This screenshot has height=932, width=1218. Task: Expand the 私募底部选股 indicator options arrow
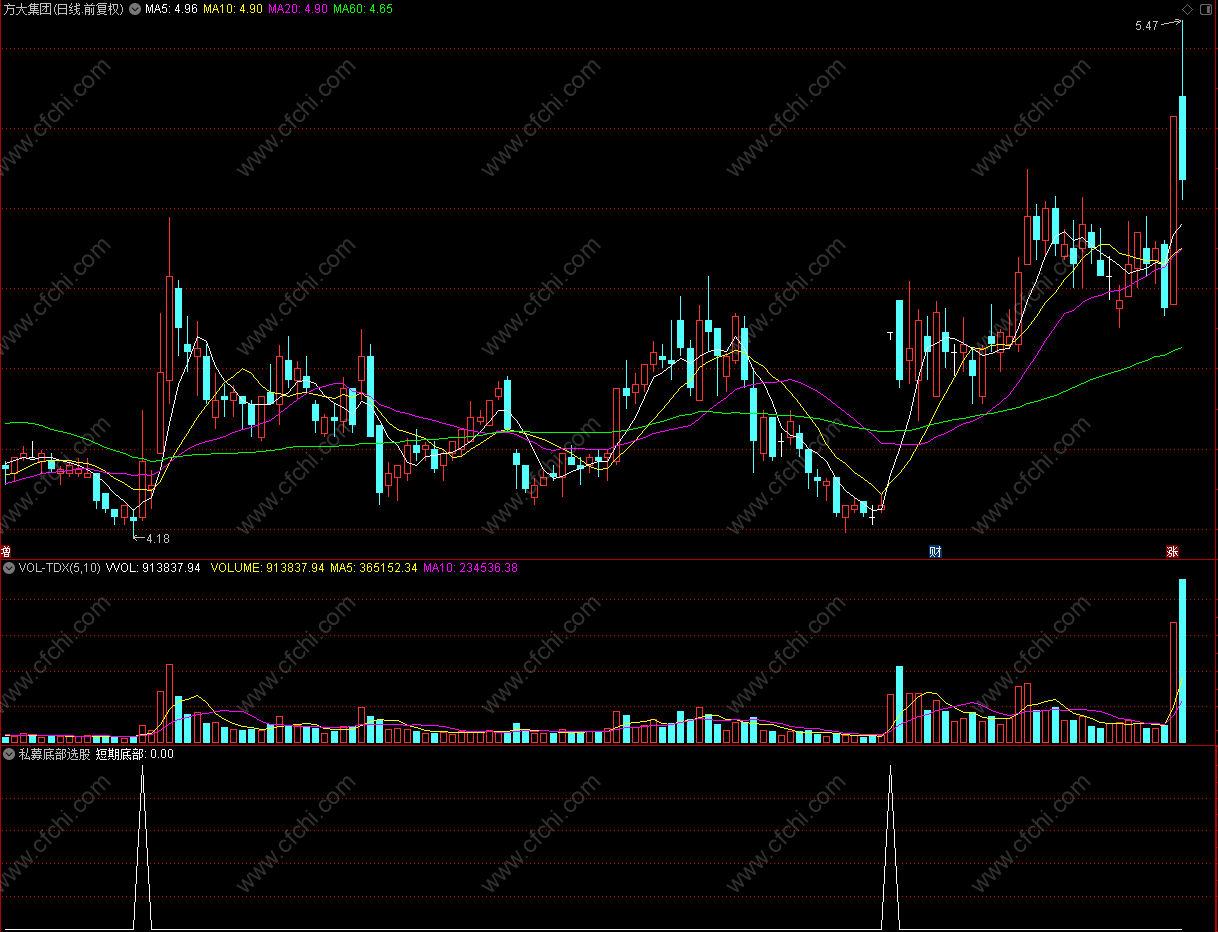(9, 754)
